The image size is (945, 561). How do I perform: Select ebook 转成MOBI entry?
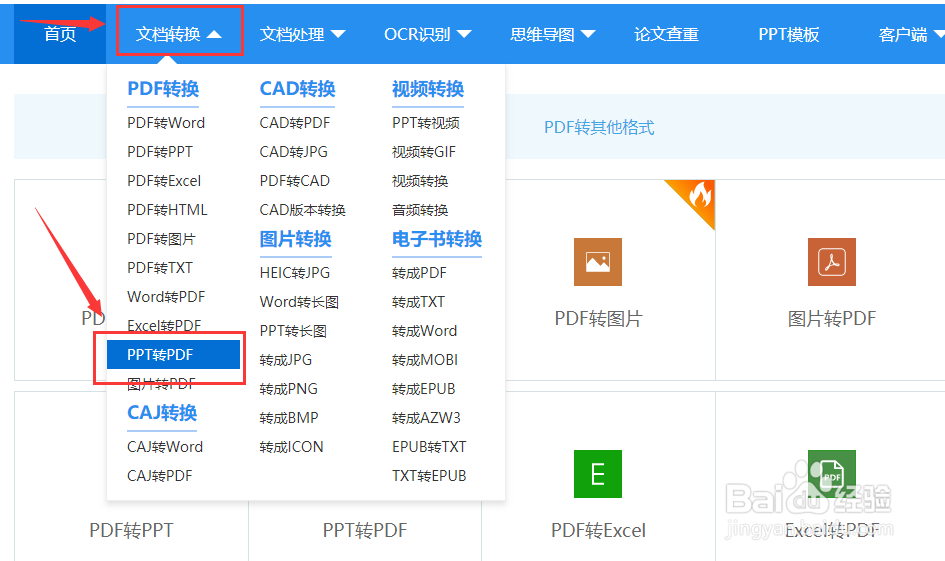[x=425, y=360]
